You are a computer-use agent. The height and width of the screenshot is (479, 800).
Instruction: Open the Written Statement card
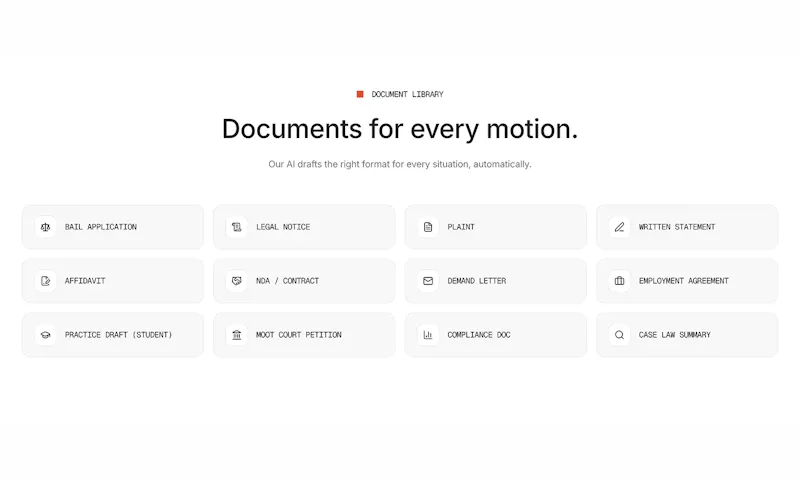point(687,227)
